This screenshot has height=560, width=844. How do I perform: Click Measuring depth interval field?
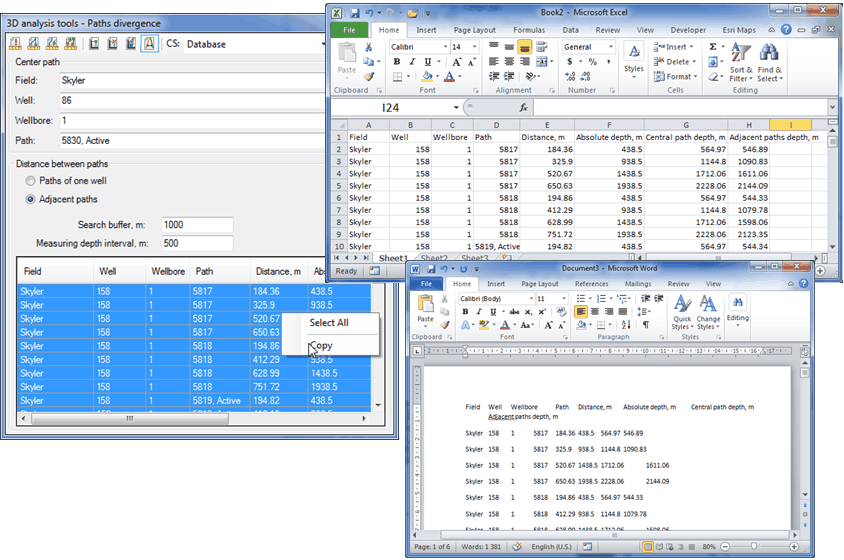197,243
